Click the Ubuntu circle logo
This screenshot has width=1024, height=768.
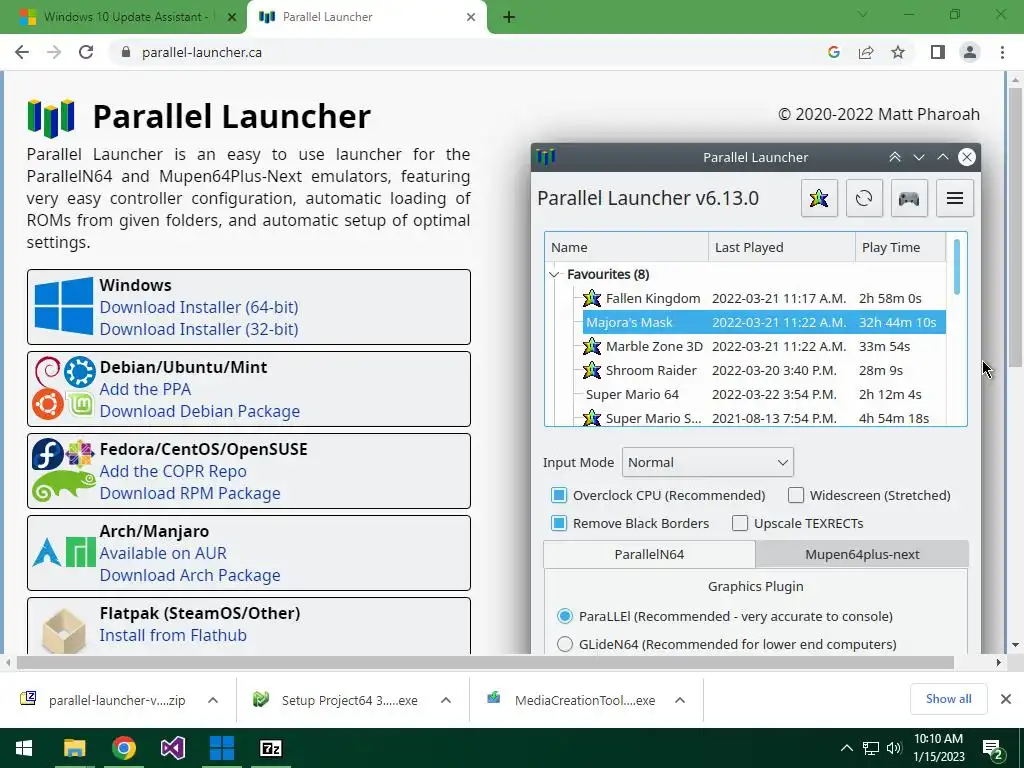(x=48, y=404)
